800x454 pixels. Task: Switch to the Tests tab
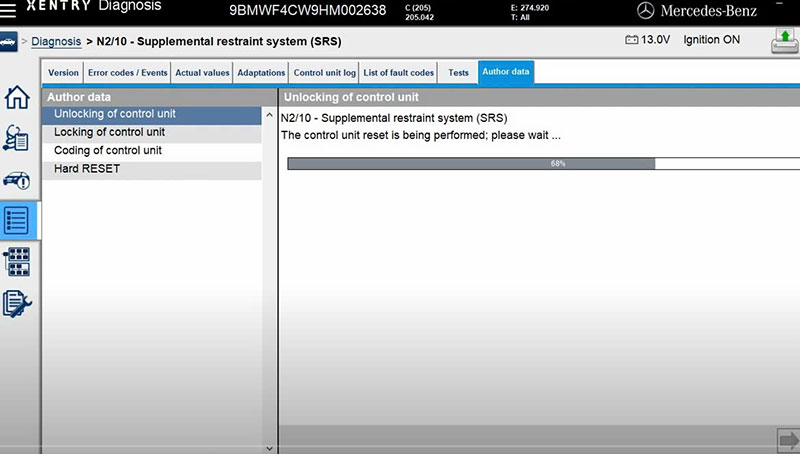(458, 73)
